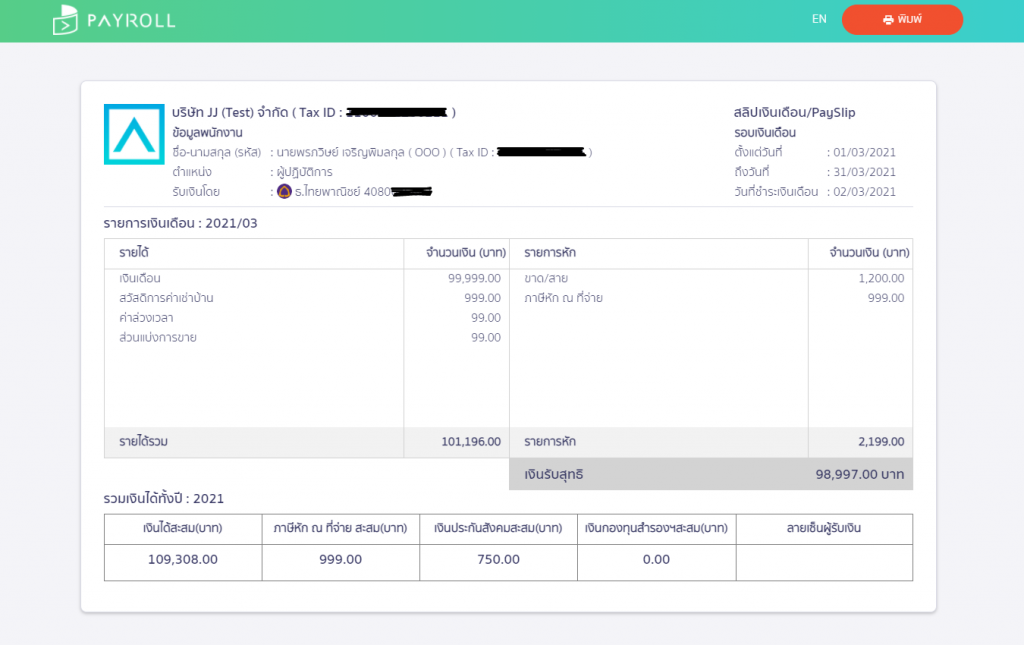Click the printer icon in the red button
1024x645 pixels.
[x=888, y=20]
